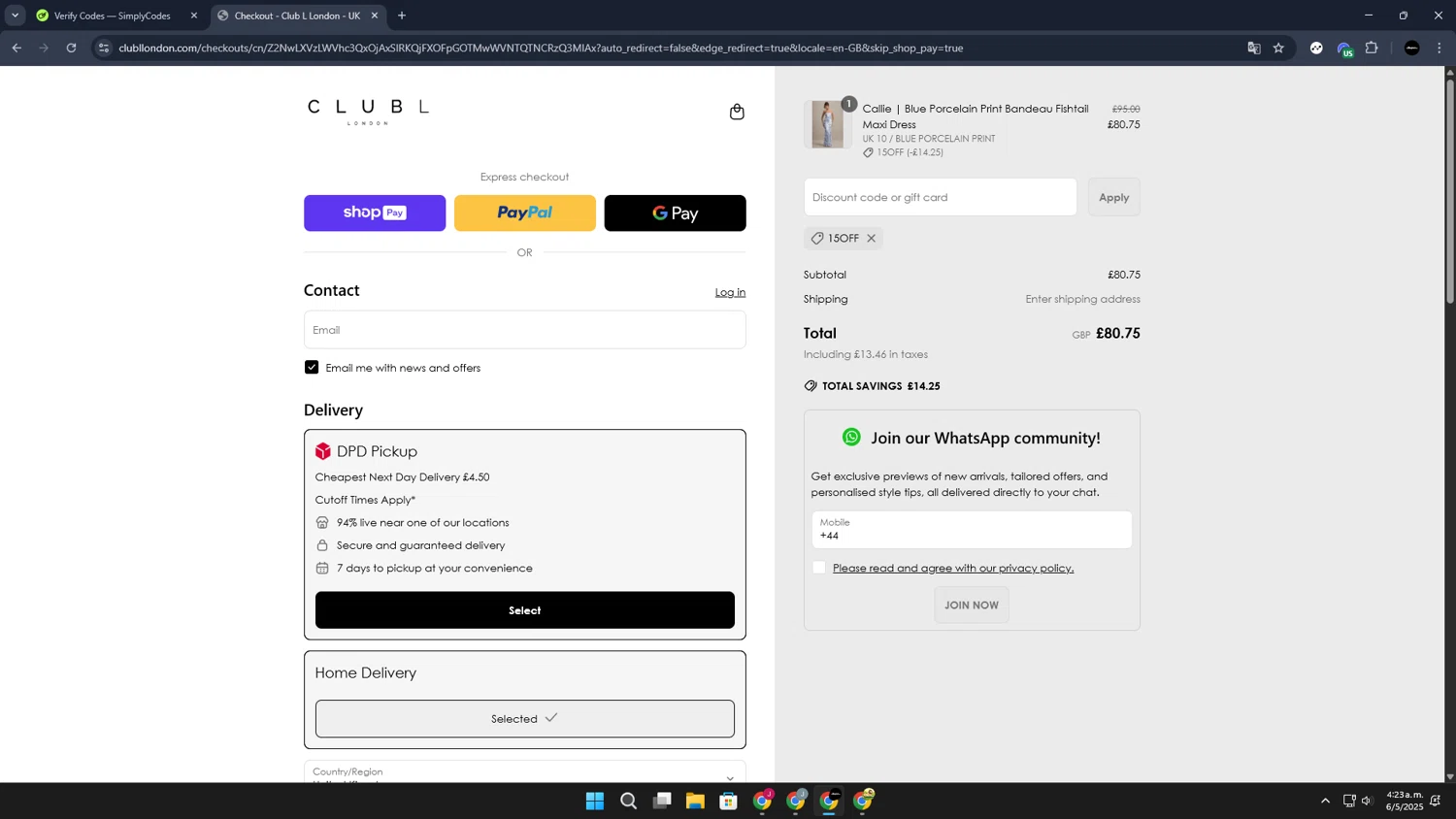Click the DPD red cube logo
Viewport: 1456px width, 819px height.
pos(323,451)
